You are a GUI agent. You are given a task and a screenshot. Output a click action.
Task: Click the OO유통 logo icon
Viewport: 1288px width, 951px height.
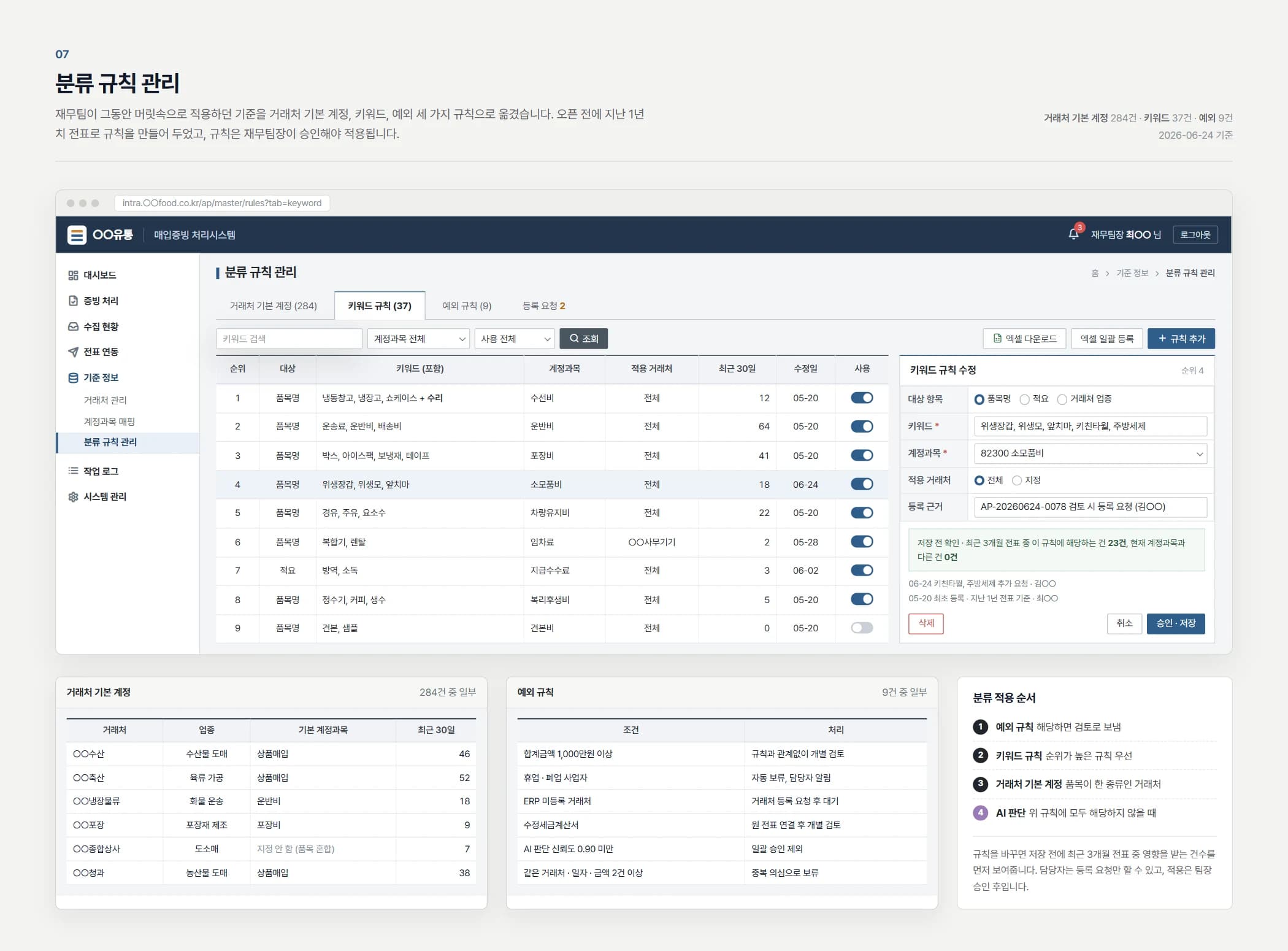(x=77, y=234)
